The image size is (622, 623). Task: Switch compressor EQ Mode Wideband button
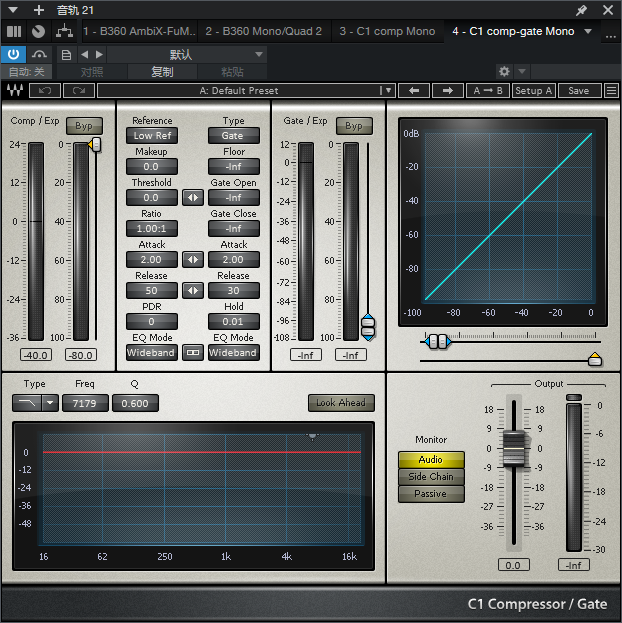pos(152,352)
